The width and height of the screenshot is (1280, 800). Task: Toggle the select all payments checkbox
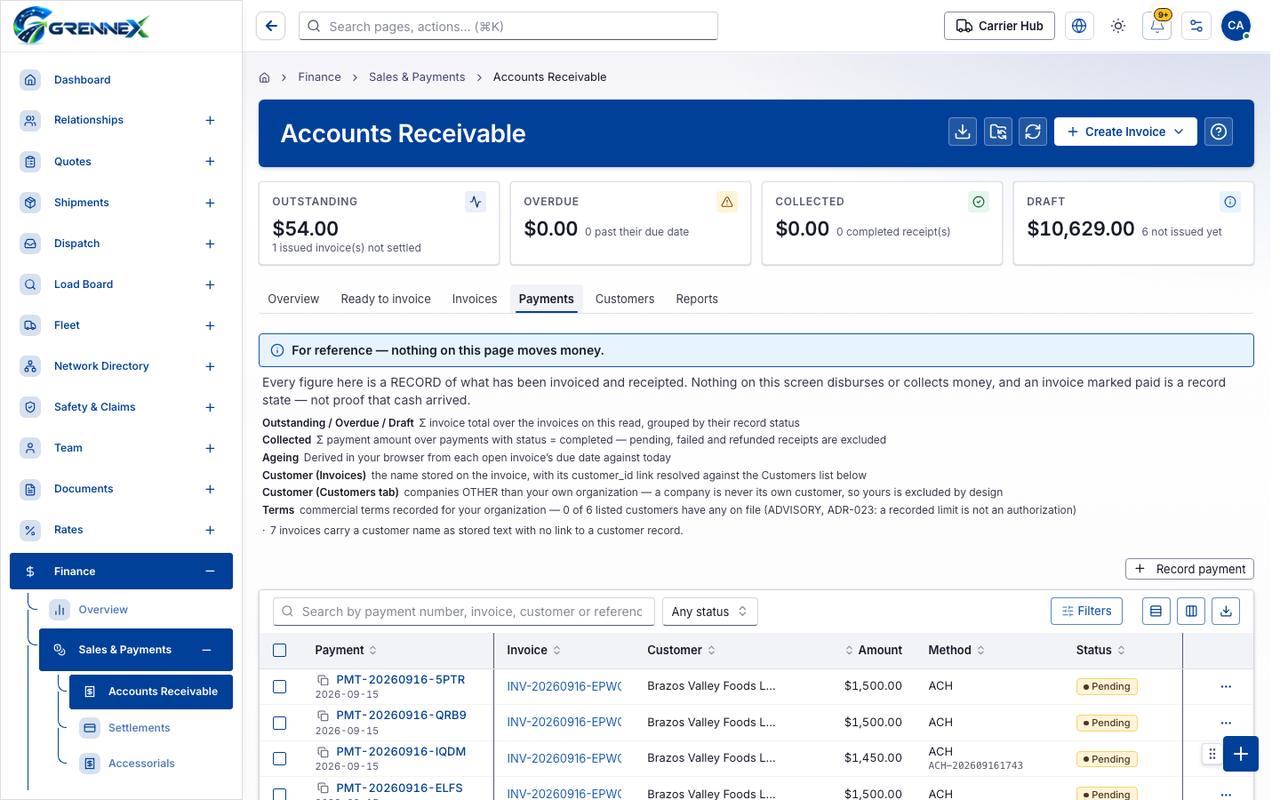pos(280,650)
